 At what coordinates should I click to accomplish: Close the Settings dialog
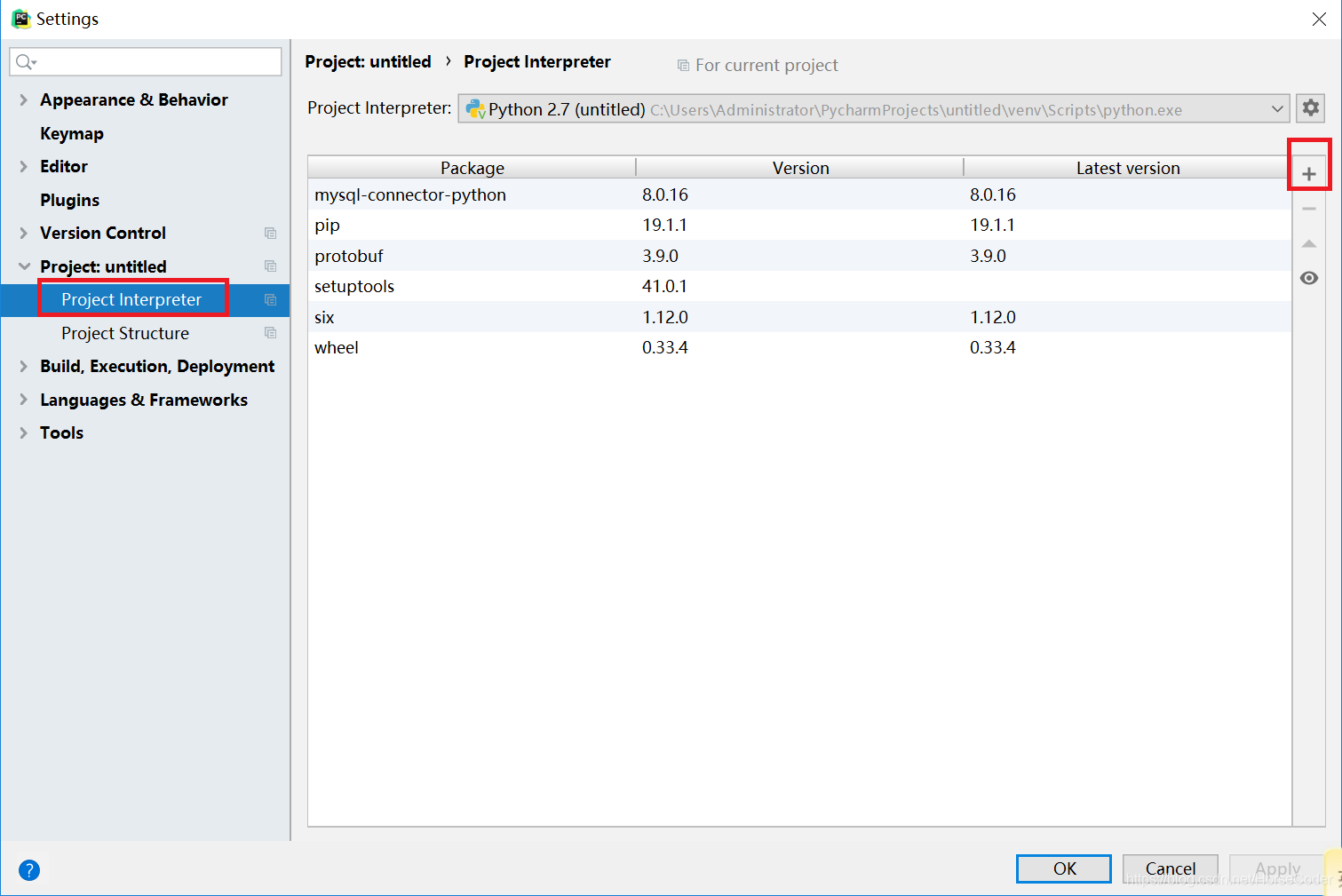pyautogui.click(x=1319, y=20)
